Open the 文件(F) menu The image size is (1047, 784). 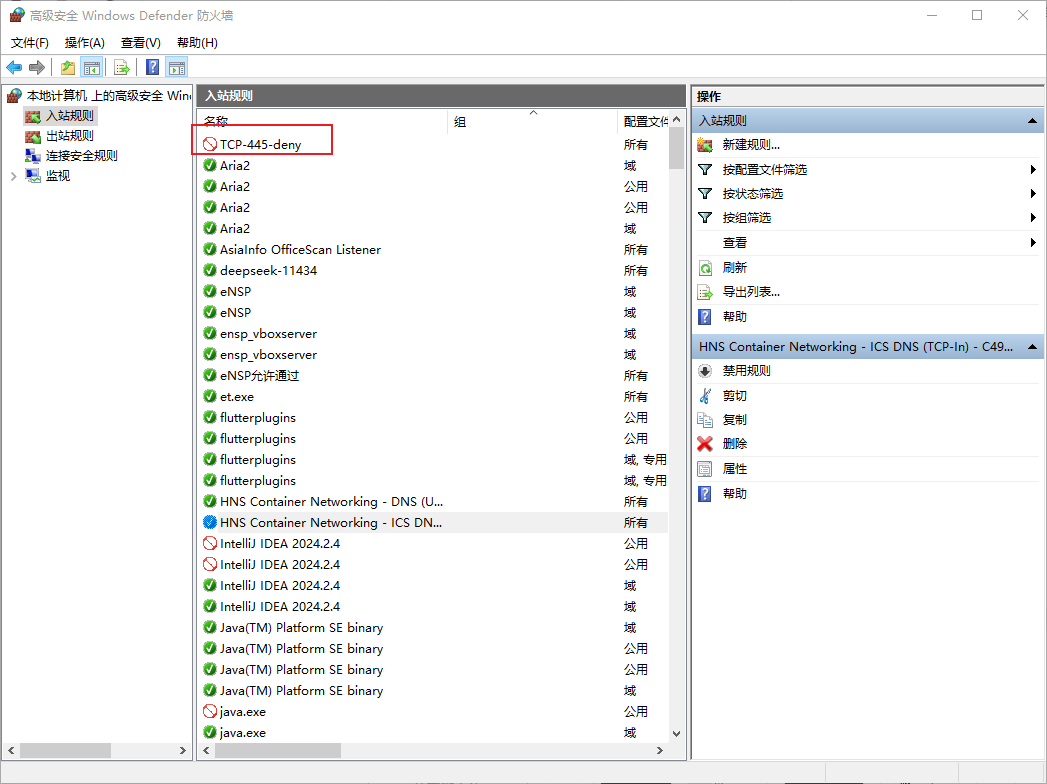coord(29,43)
